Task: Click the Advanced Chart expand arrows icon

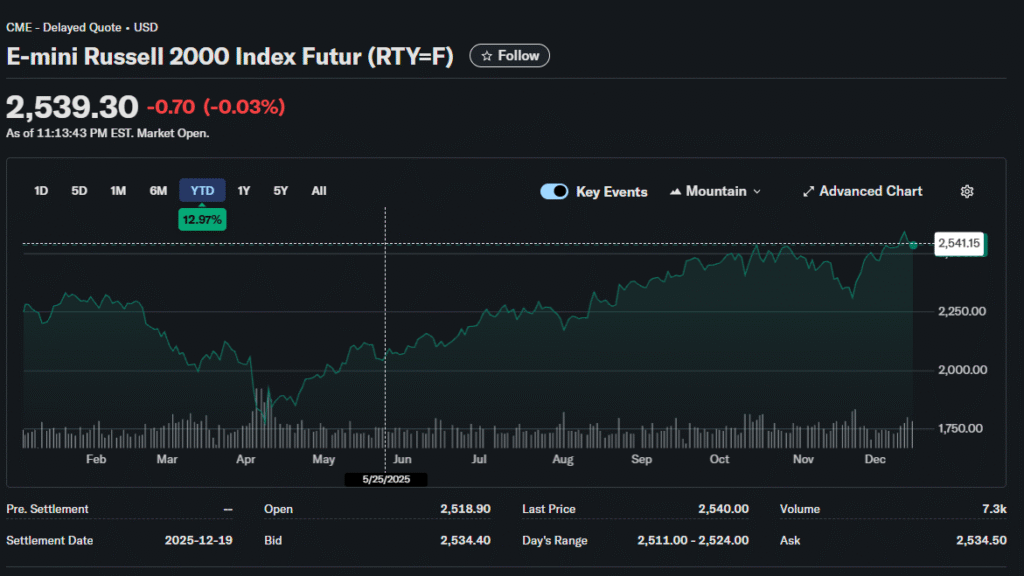Action: [x=809, y=191]
